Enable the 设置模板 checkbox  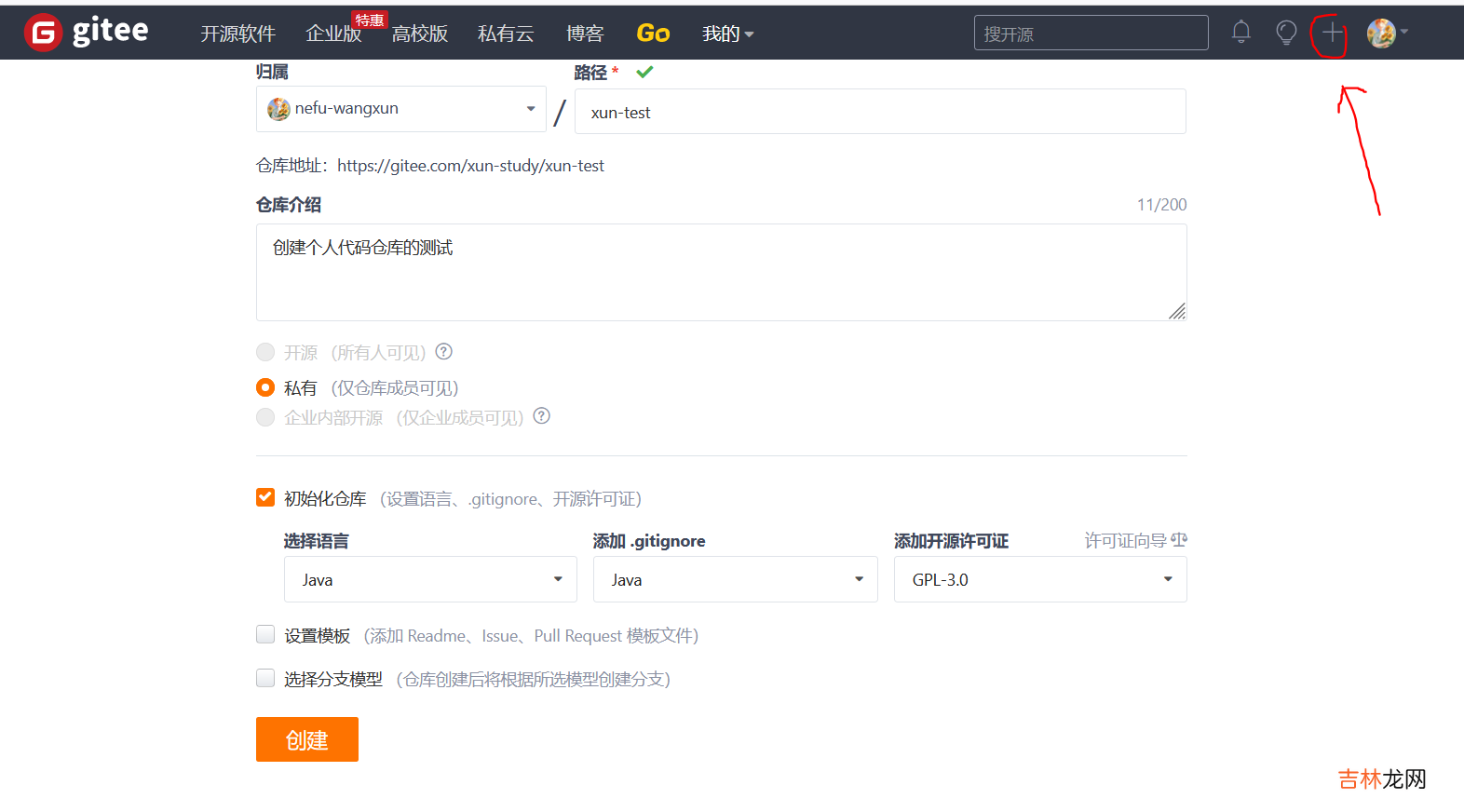(x=265, y=635)
